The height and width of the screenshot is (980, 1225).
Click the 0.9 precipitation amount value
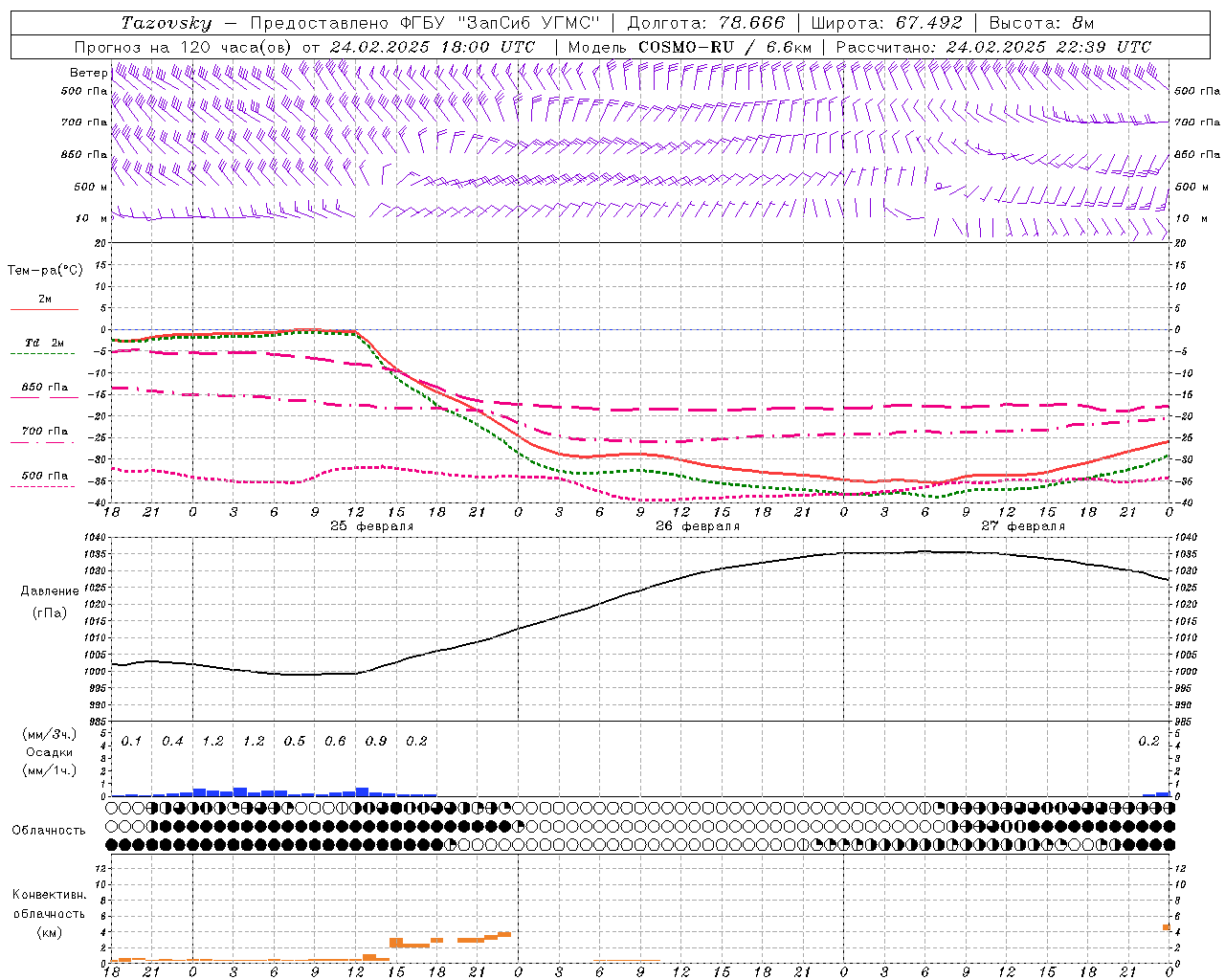coord(376,741)
